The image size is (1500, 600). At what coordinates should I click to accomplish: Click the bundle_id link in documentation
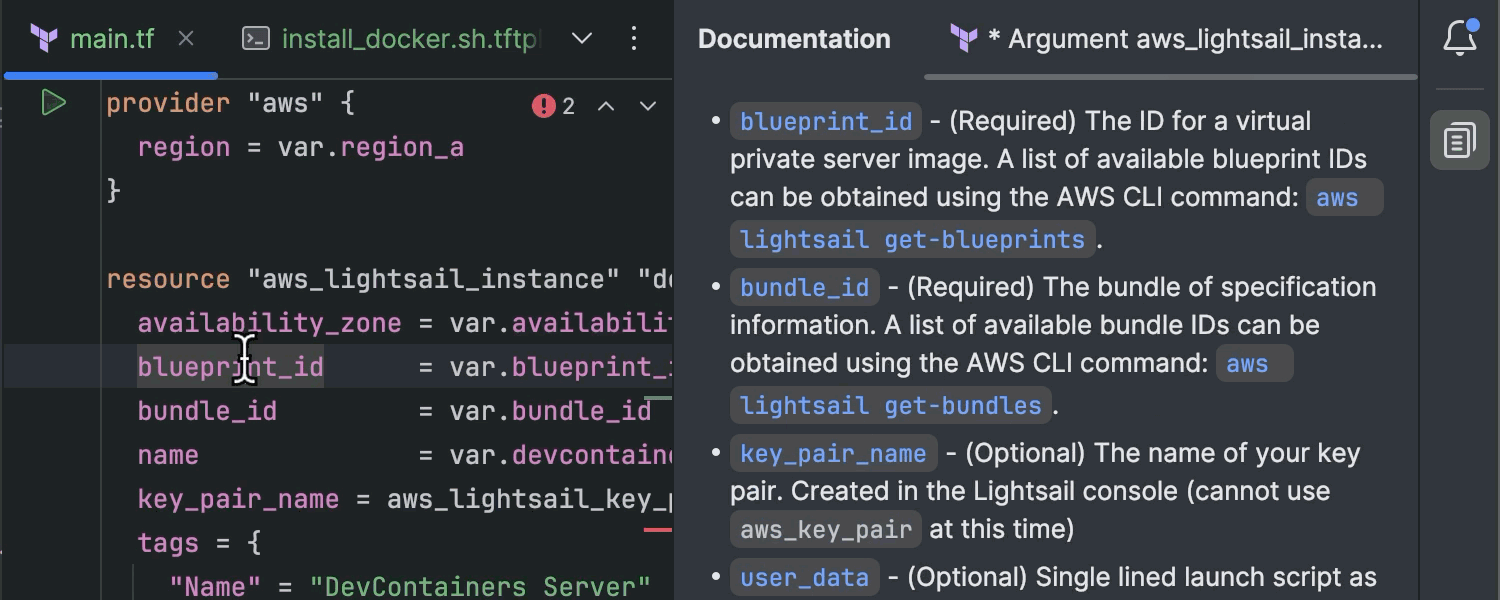[805, 288]
